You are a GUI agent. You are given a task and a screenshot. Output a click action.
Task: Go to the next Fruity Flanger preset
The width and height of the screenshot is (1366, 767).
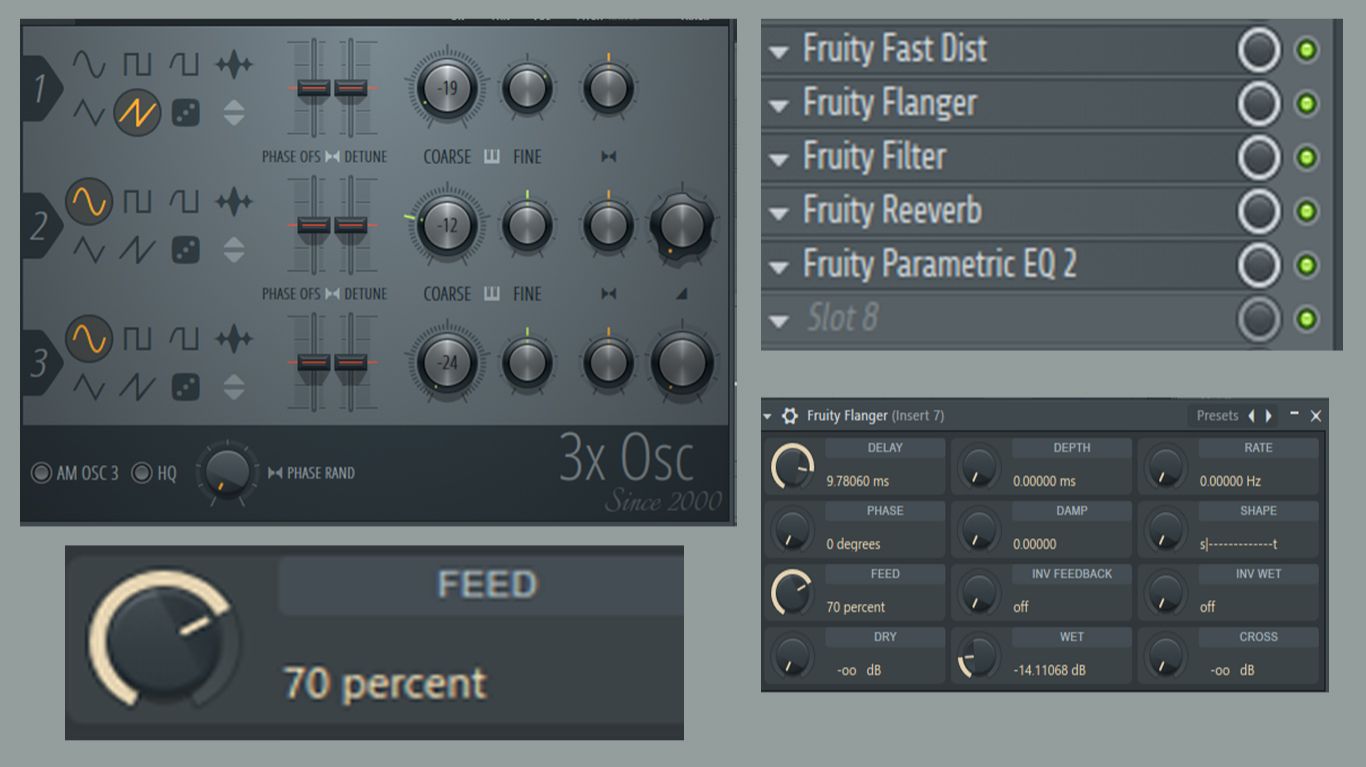pos(1269,416)
